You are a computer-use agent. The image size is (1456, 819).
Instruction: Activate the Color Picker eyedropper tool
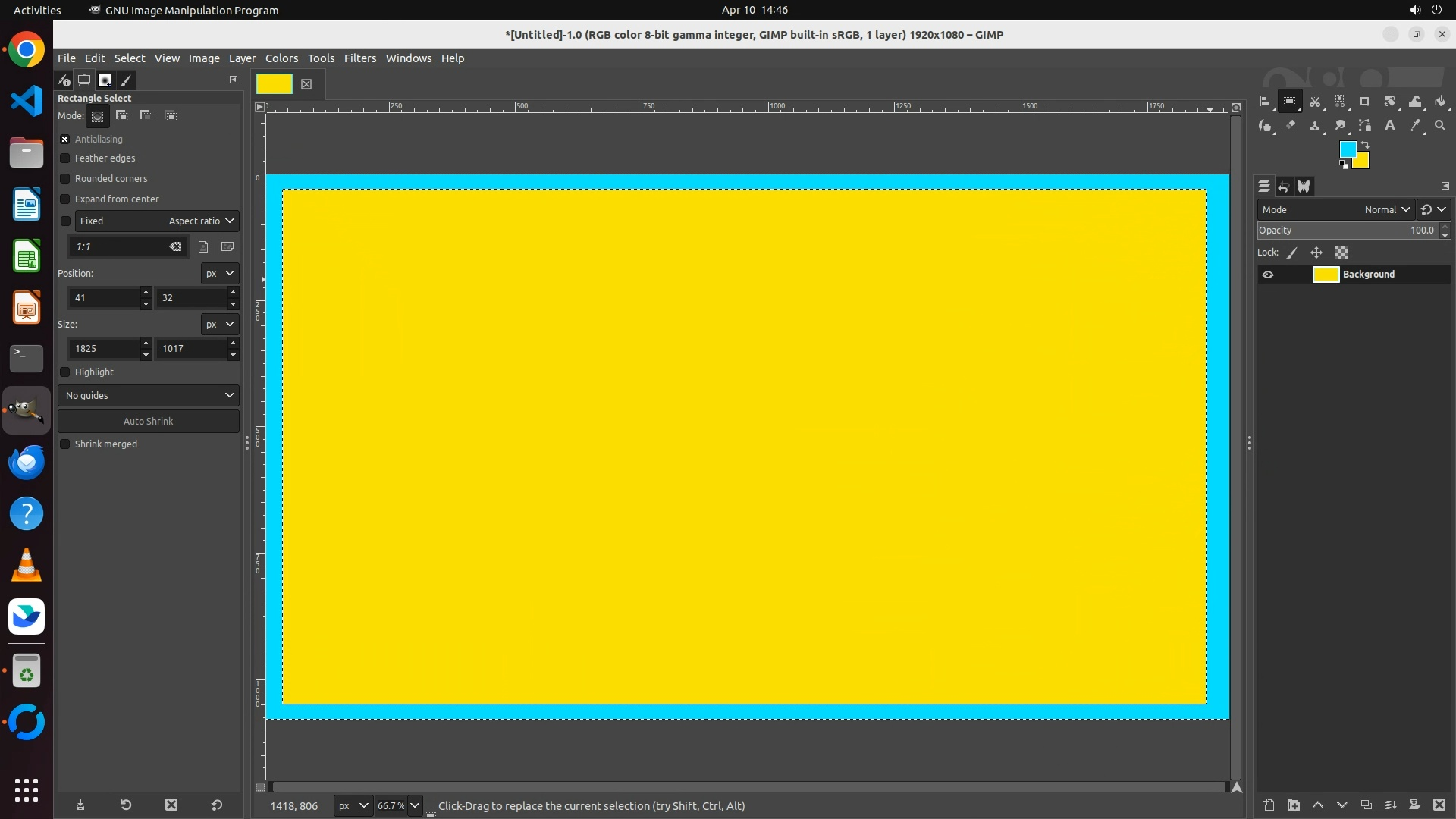tap(1414, 126)
